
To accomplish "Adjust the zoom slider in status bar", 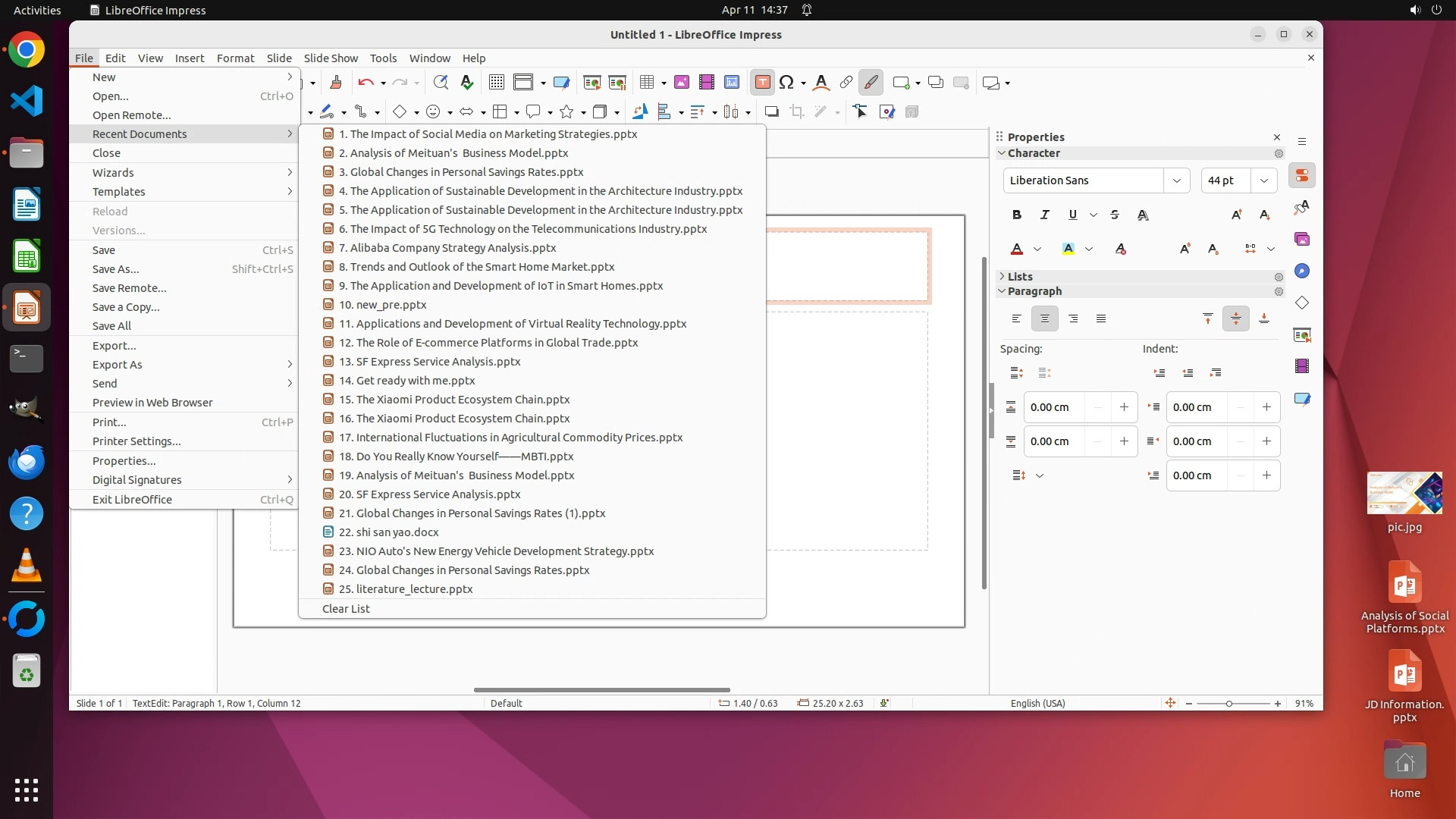I will tap(1229, 704).
